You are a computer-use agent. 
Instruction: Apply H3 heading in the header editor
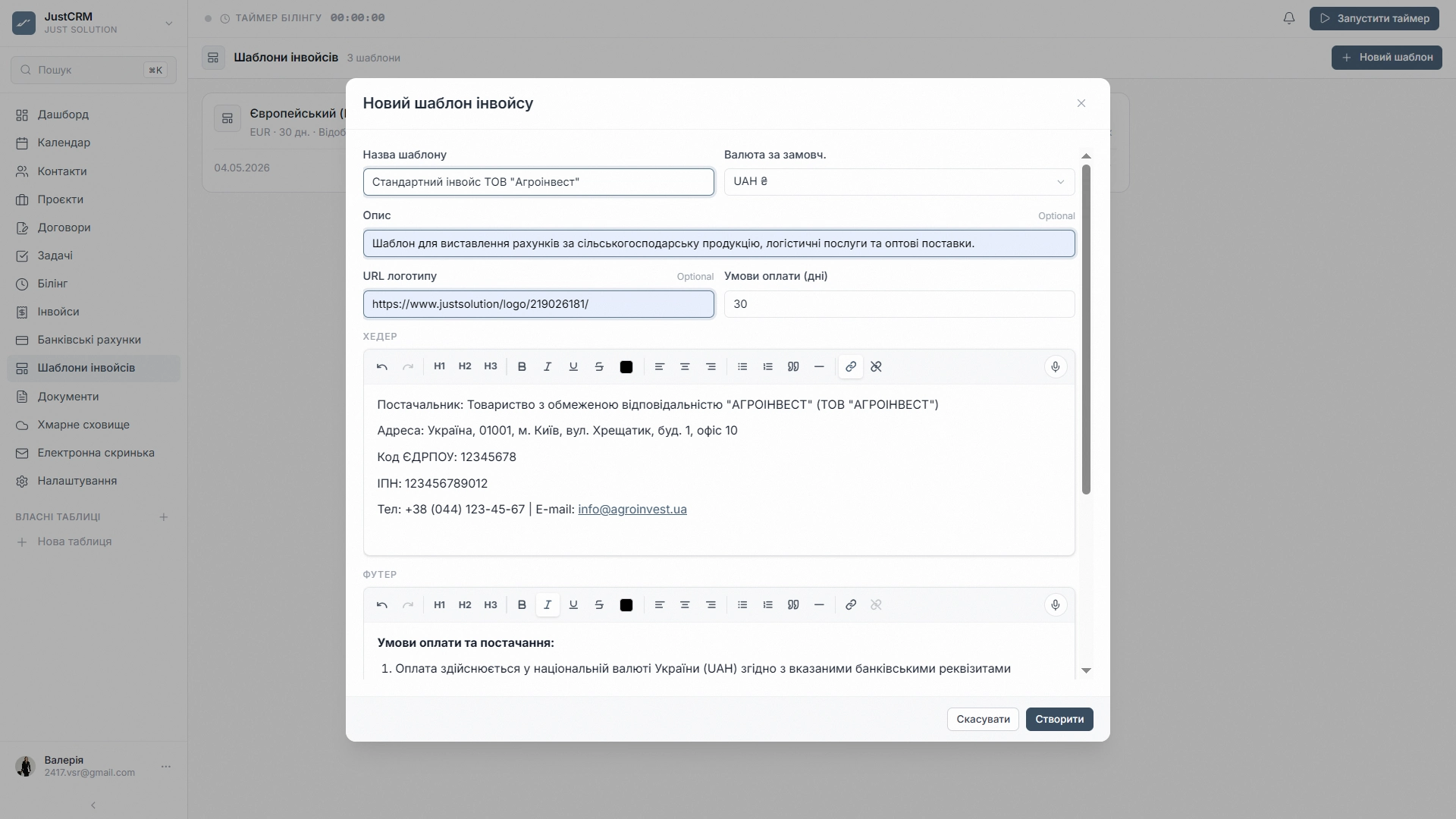(x=491, y=367)
